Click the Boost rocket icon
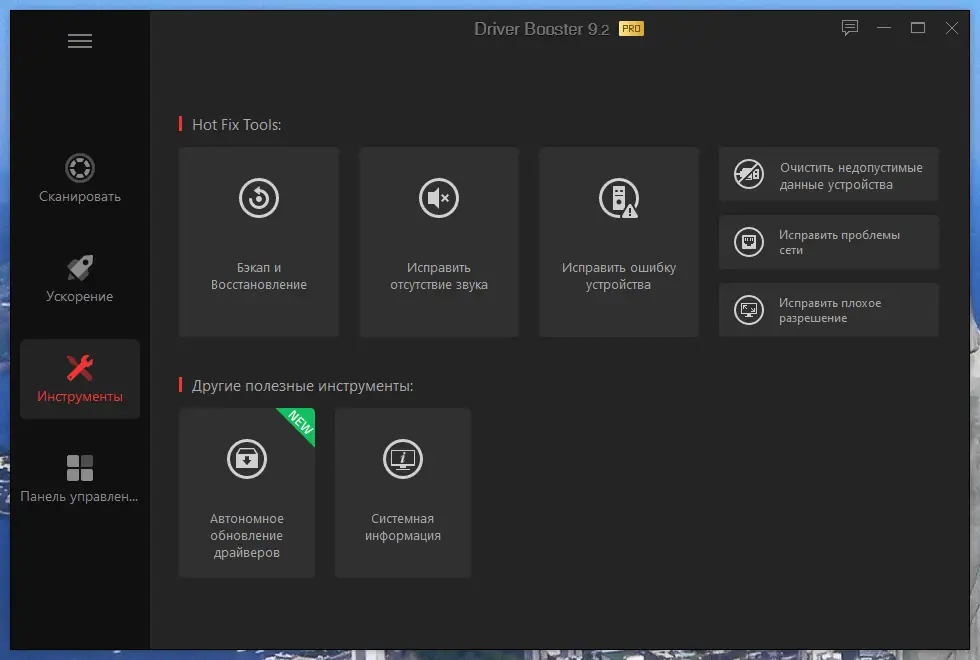Screen dimensions: 980x660 [x=80, y=268]
